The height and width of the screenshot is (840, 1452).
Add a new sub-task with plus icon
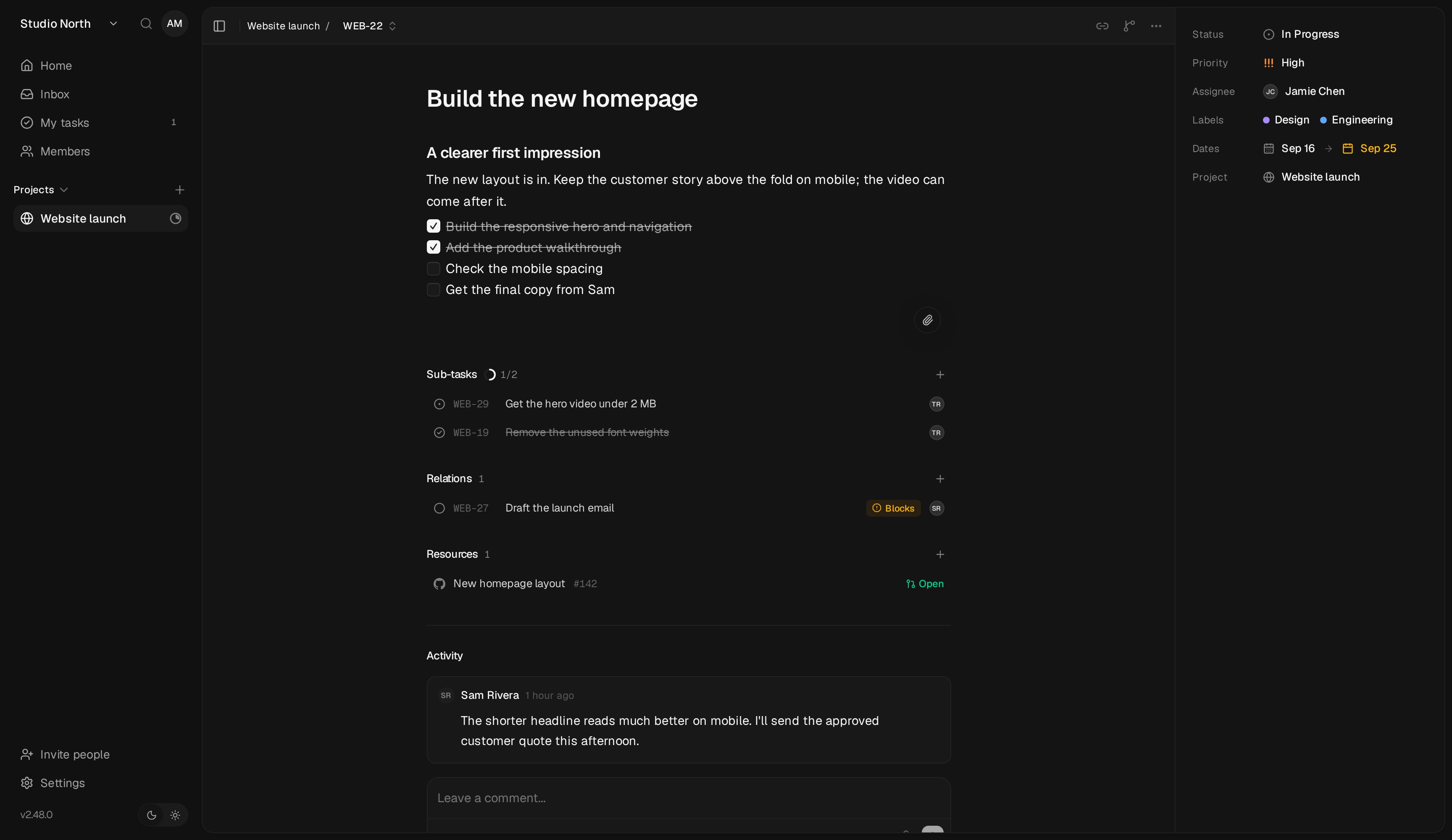coord(940,375)
